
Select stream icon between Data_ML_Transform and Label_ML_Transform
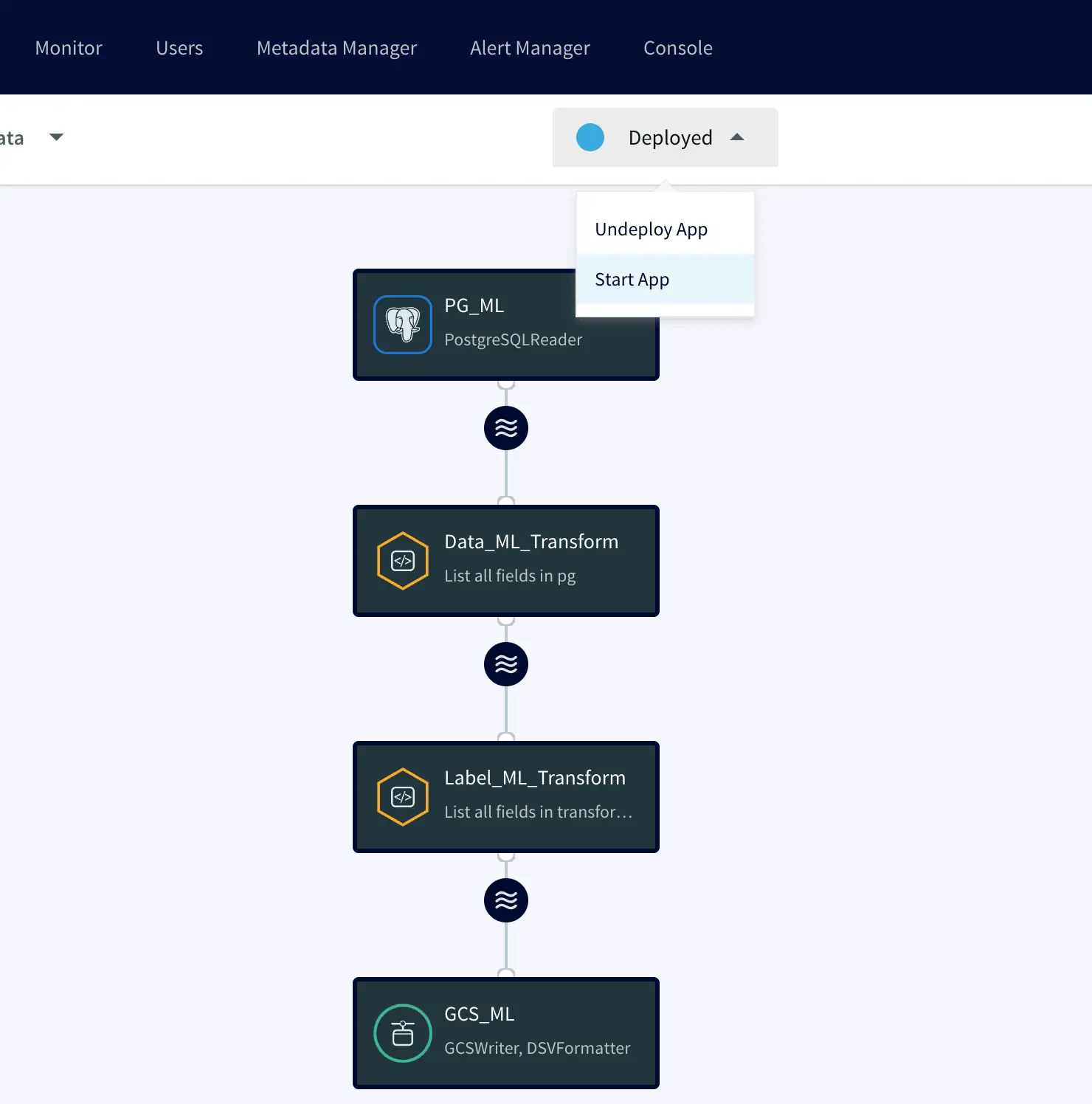coord(506,664)
